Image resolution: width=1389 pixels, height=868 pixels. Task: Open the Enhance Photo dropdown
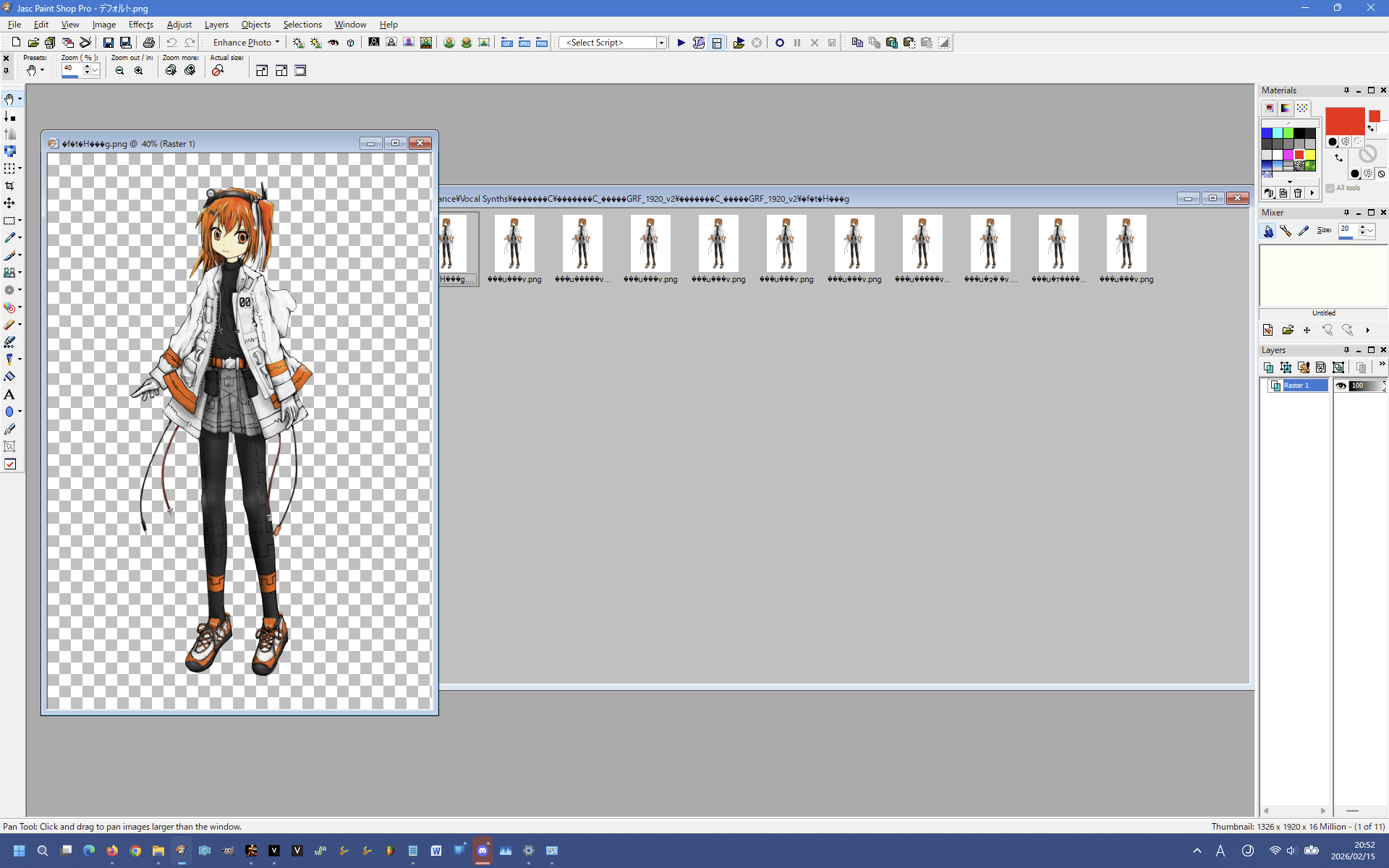coord(246,43)
